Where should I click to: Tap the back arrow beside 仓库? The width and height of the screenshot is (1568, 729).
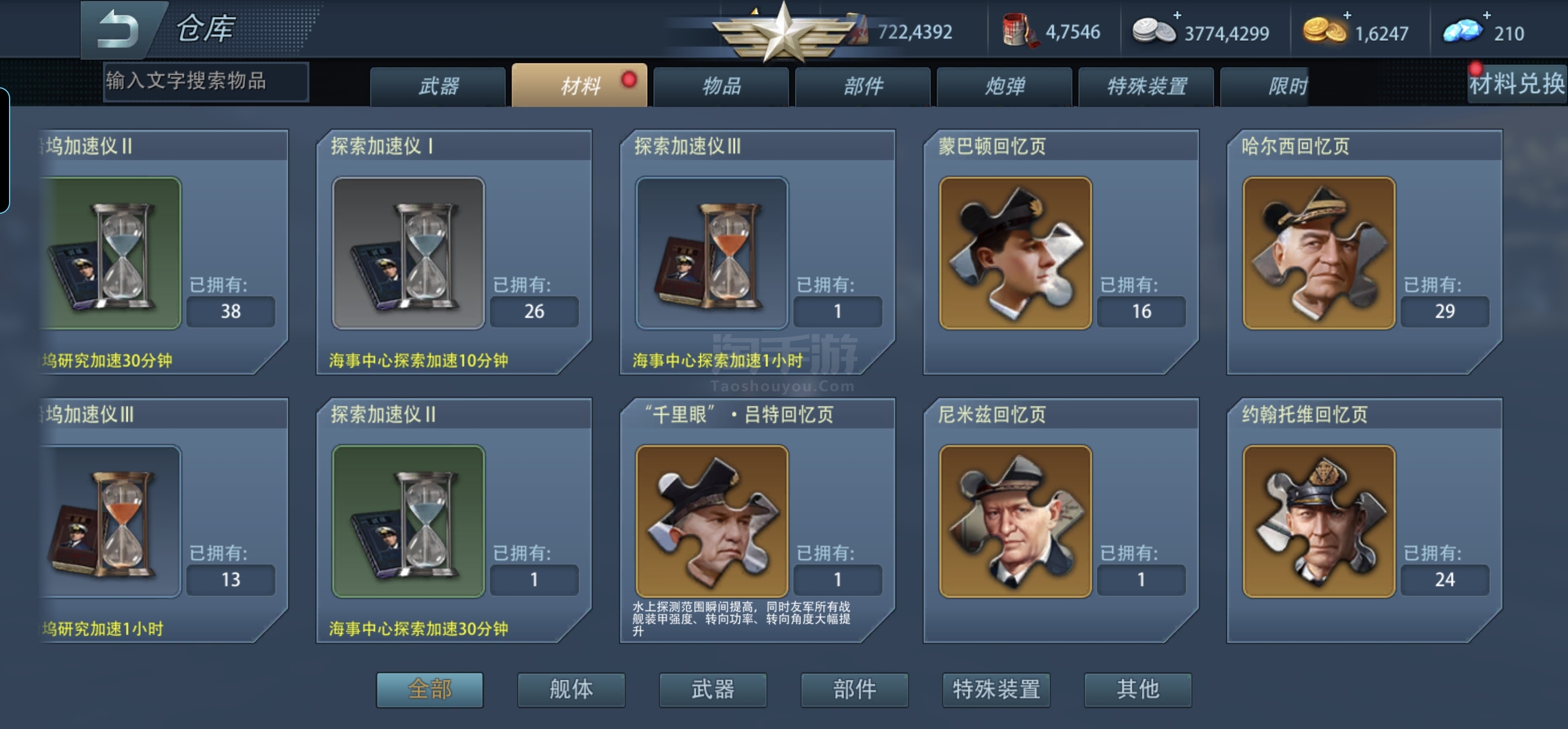tap(120, 29)
